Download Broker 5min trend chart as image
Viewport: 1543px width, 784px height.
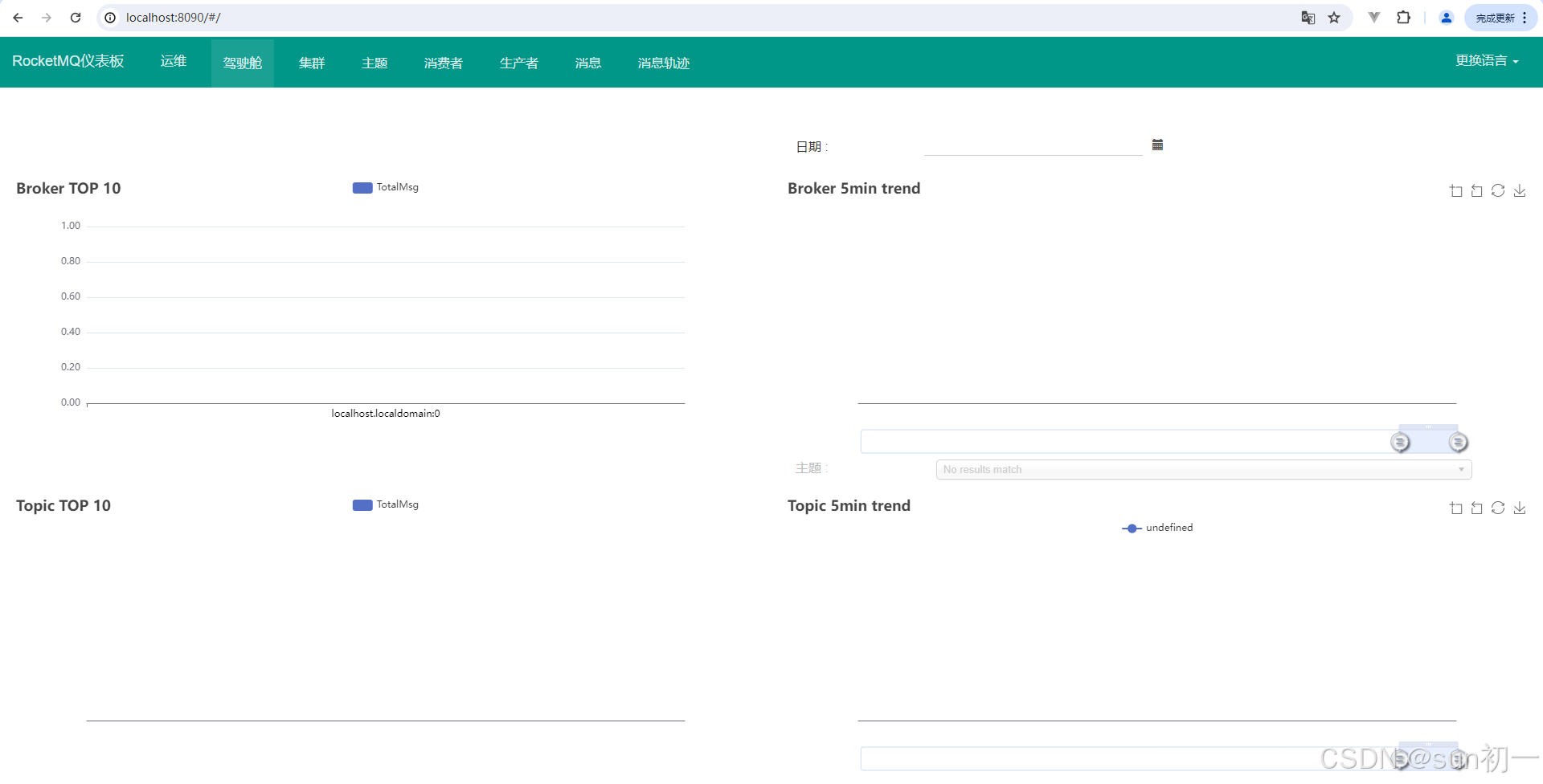pyautogui.click(x=1519, y=190)
